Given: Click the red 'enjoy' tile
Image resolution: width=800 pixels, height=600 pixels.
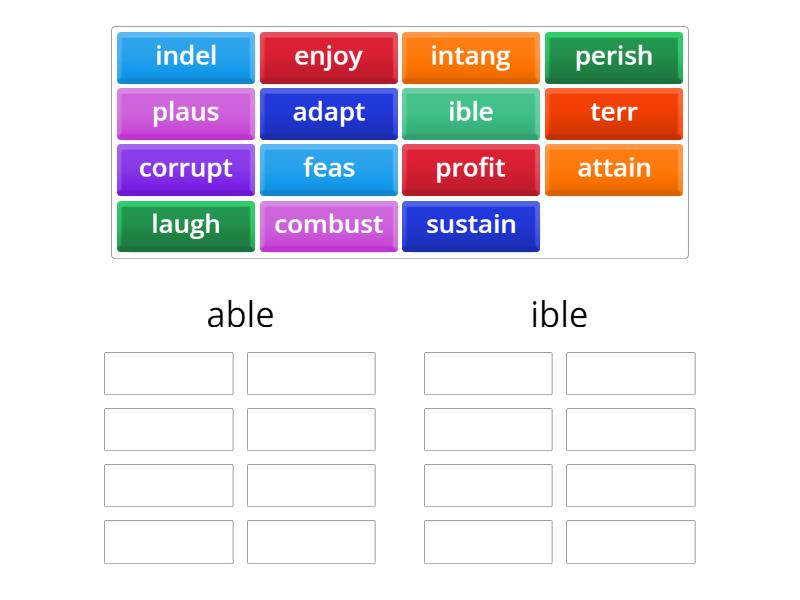Looking at the screenshot, I should pos(328,57).
